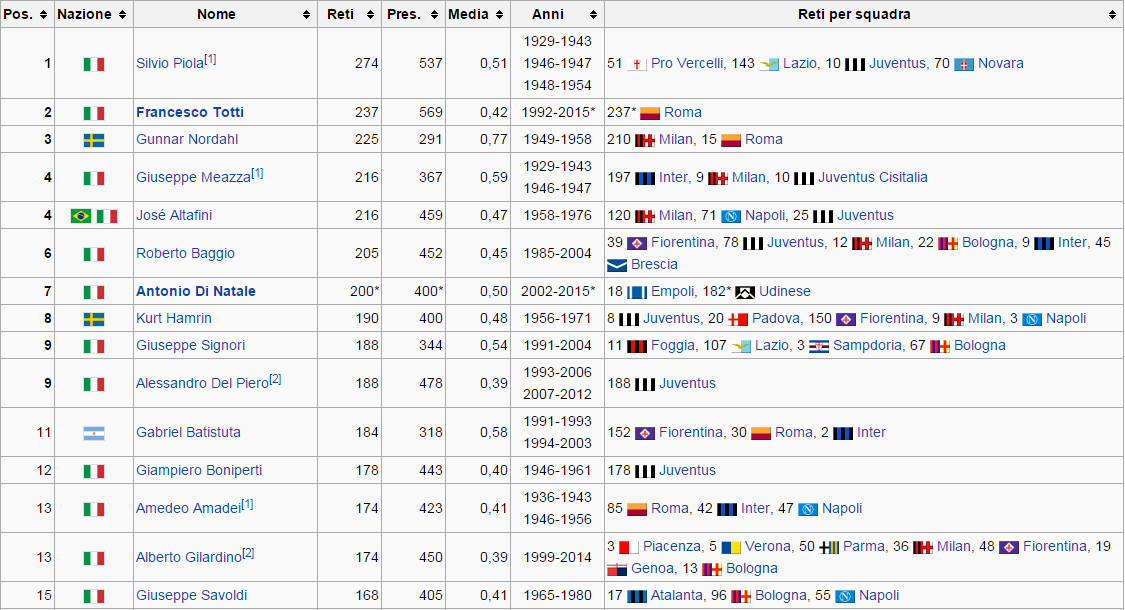
Task: Click the Padova crest in Kurt Hamrin's row
Action: pyautogui.click(x=738, y=319)
